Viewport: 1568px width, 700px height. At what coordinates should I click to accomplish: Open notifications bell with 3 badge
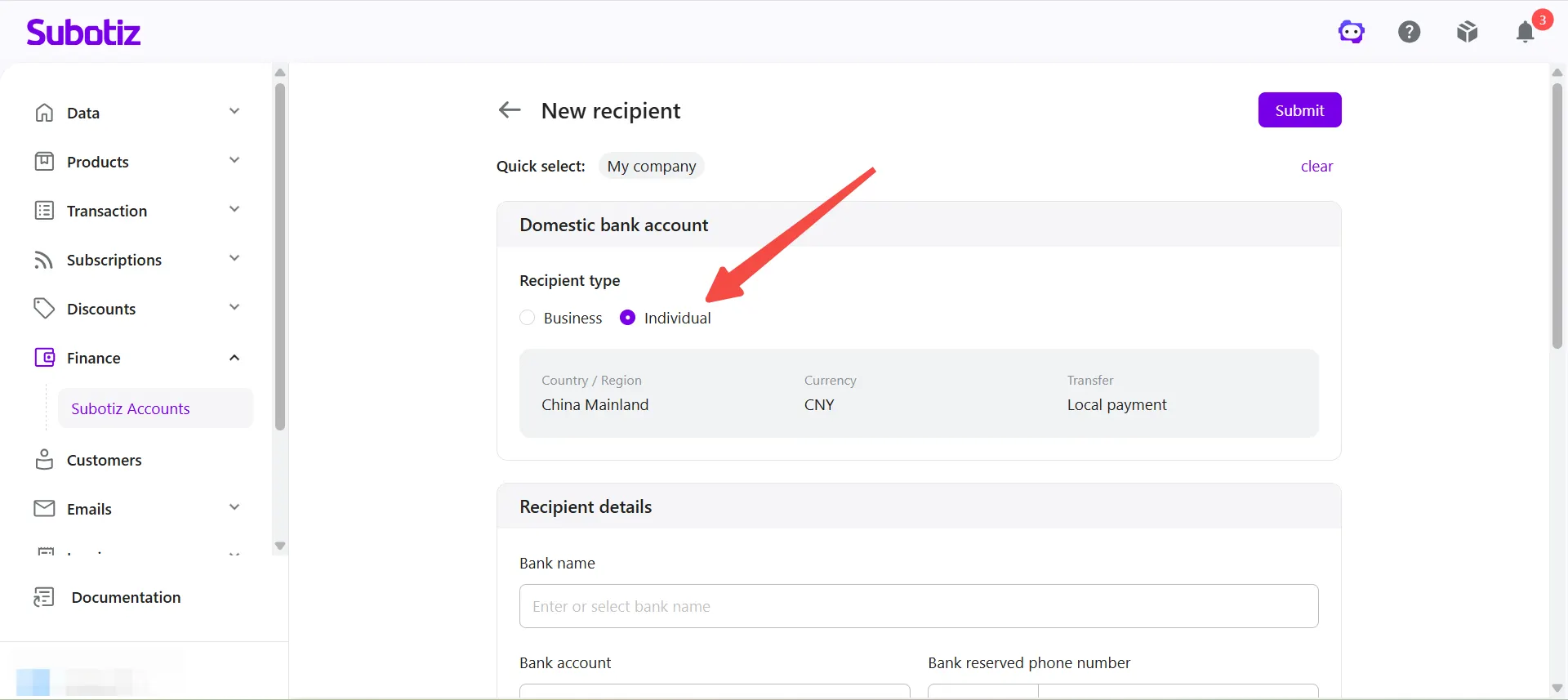1526,31
